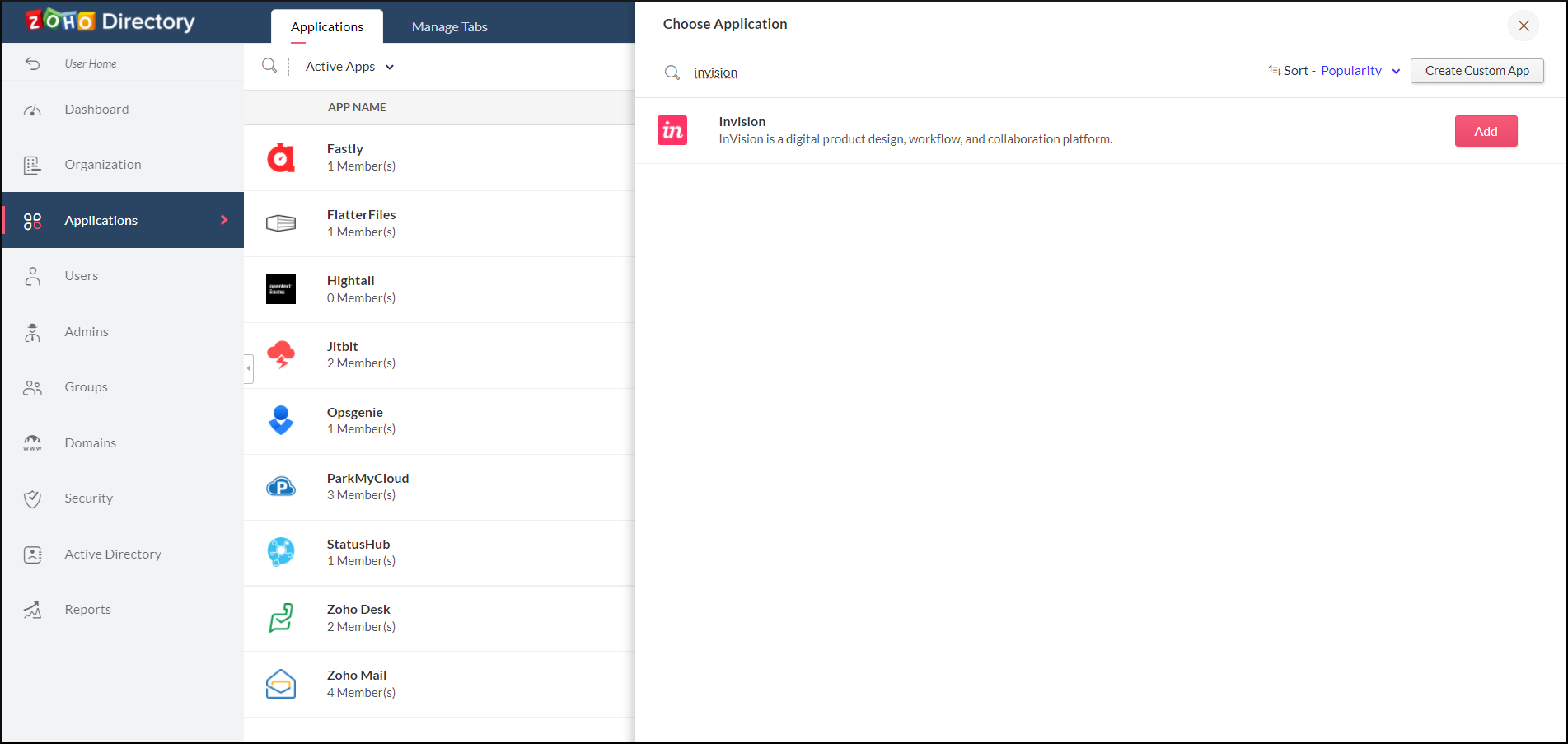Click the Zoho Directory logo
The width and height of the screenshot is (1568, 744).
(x=110, y=21)
